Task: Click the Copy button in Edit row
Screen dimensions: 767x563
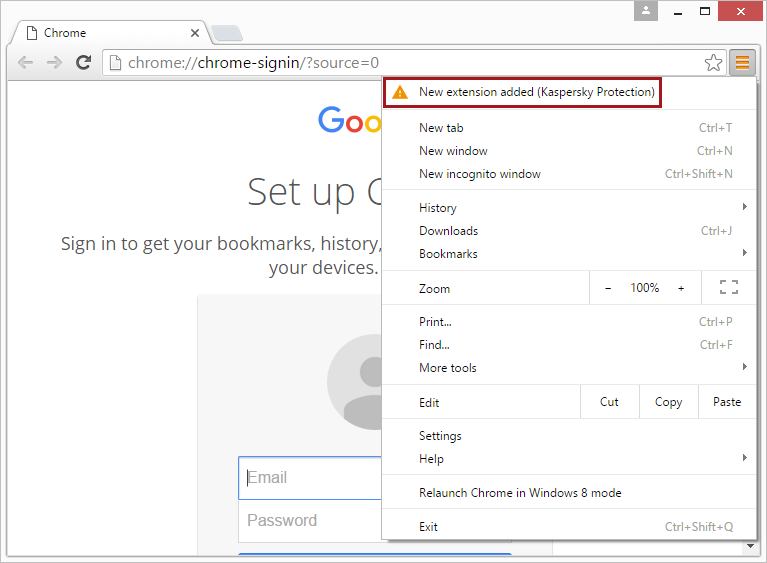Action: 669,402
